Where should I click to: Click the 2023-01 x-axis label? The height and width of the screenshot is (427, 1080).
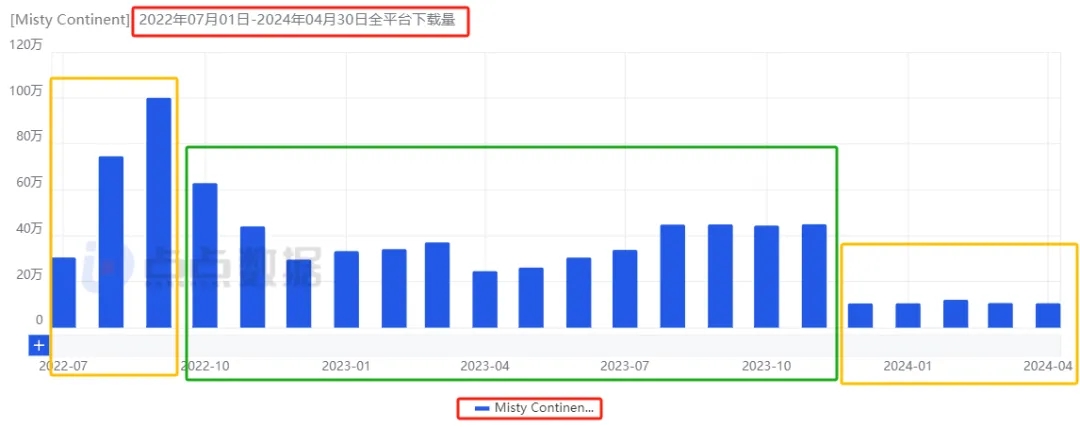coord(346,366)
